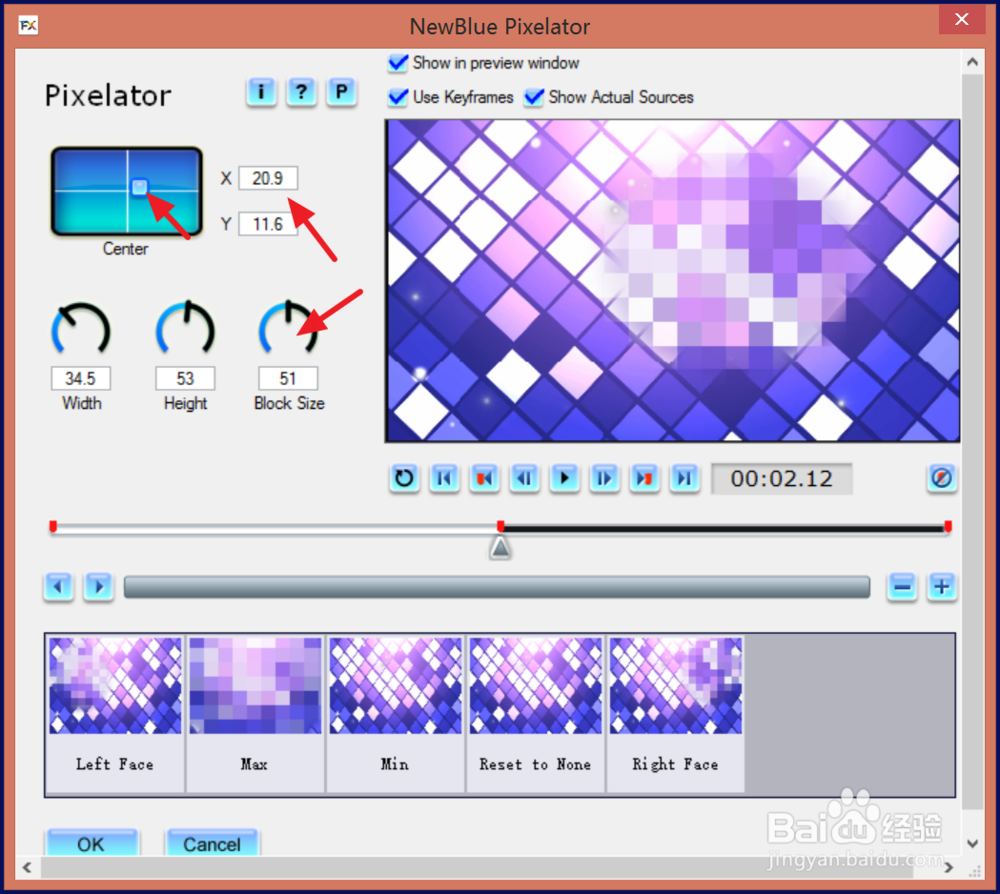Image resolution: width=1000 pixels, height=894 pixels.
Task: Click the Block Size dial knob
Action: pyautogui.click(x=288, y=328)
